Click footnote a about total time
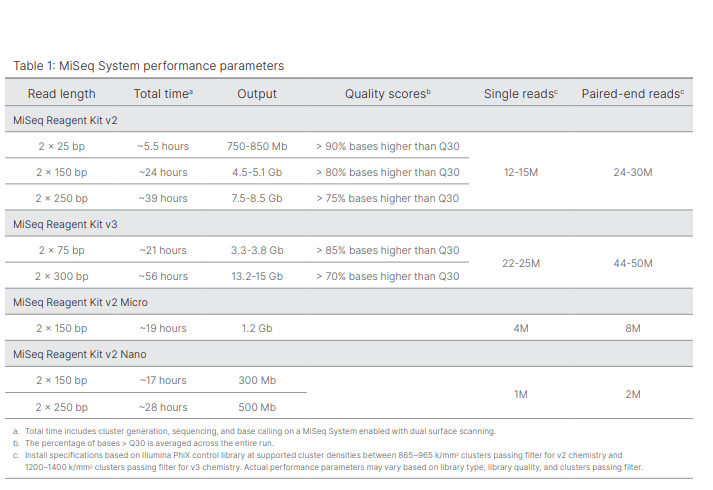Screen dimensions: 713x490 [255, 431]
